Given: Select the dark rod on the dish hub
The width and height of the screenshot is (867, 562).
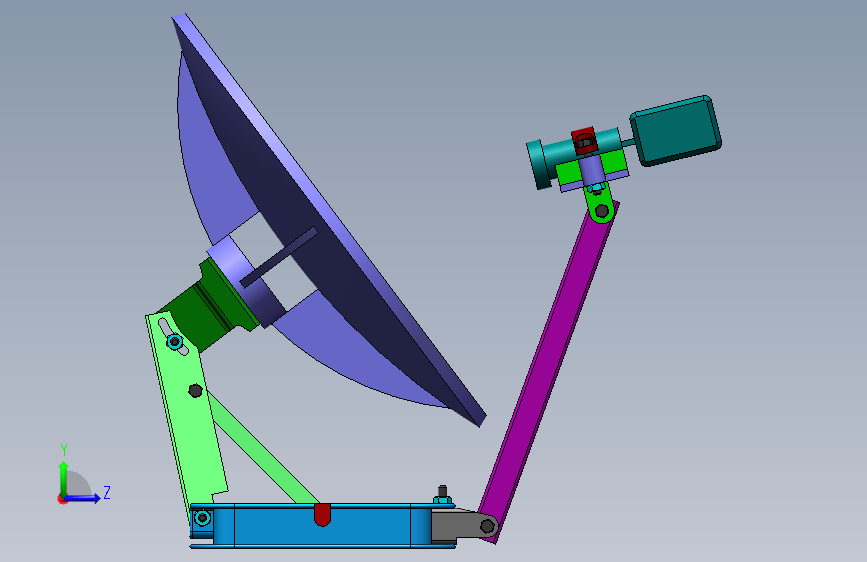Looking at the screenshot, I should (279, 257).
